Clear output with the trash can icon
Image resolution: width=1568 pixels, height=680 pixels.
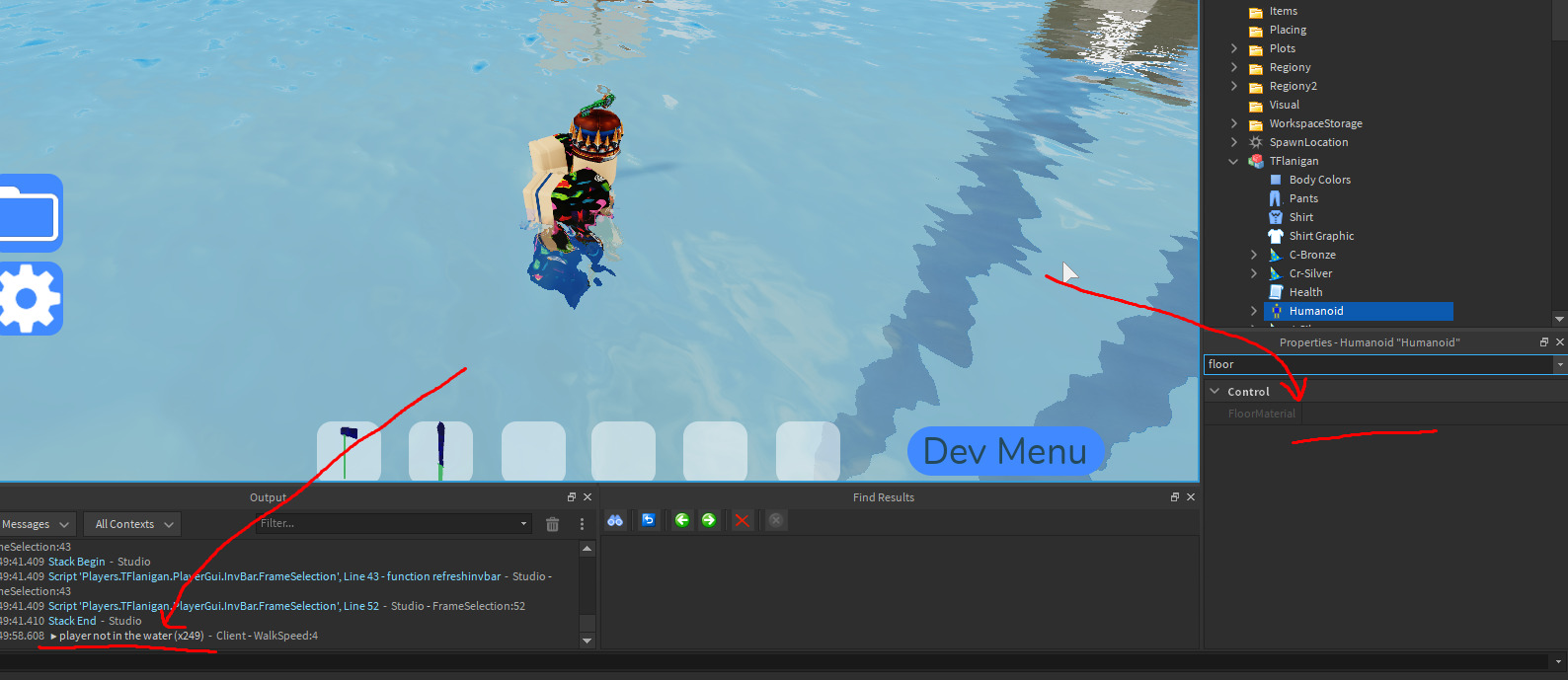pos(553,524)
